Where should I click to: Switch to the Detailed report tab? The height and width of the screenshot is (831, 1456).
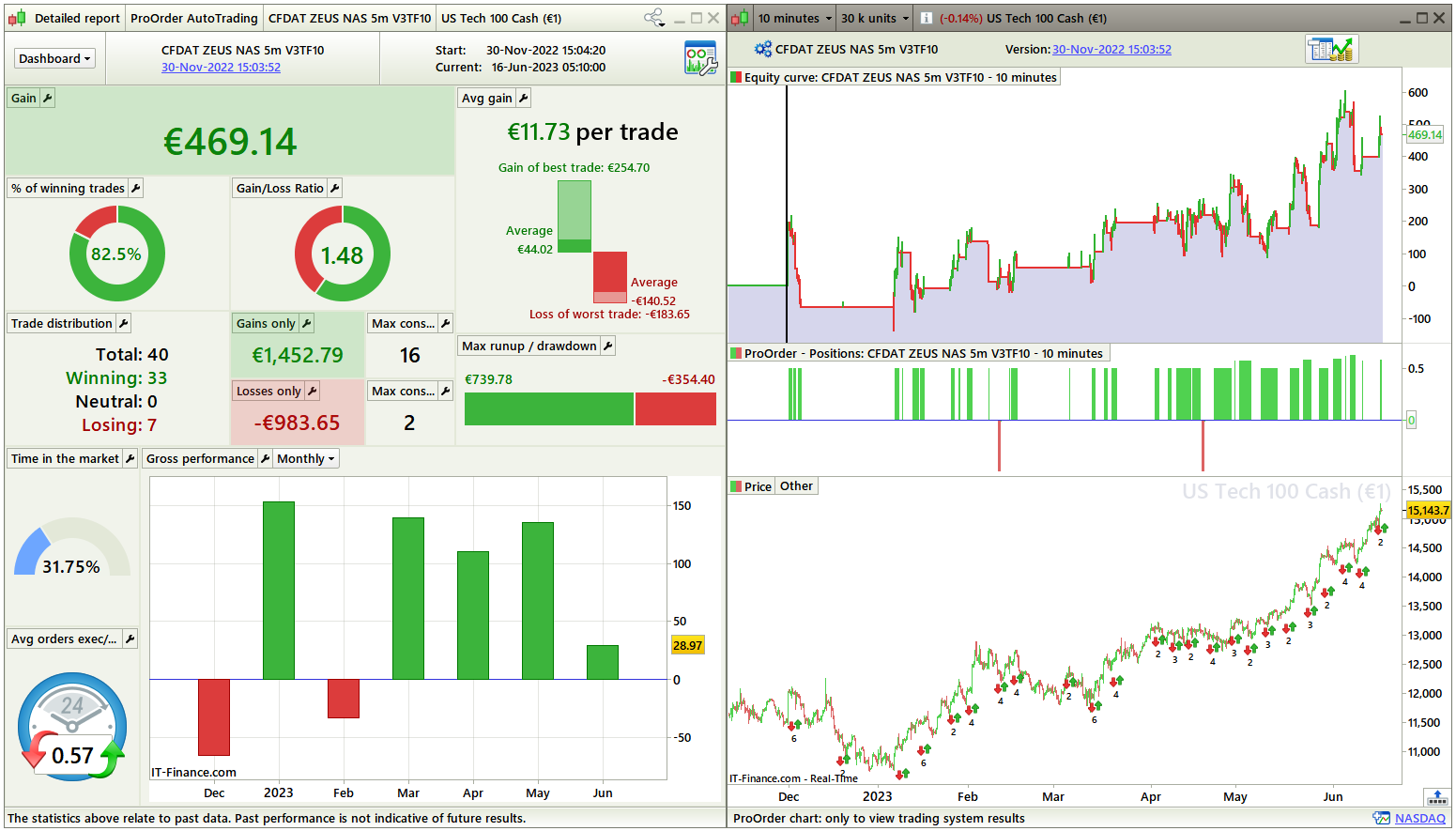coord(77,18)
